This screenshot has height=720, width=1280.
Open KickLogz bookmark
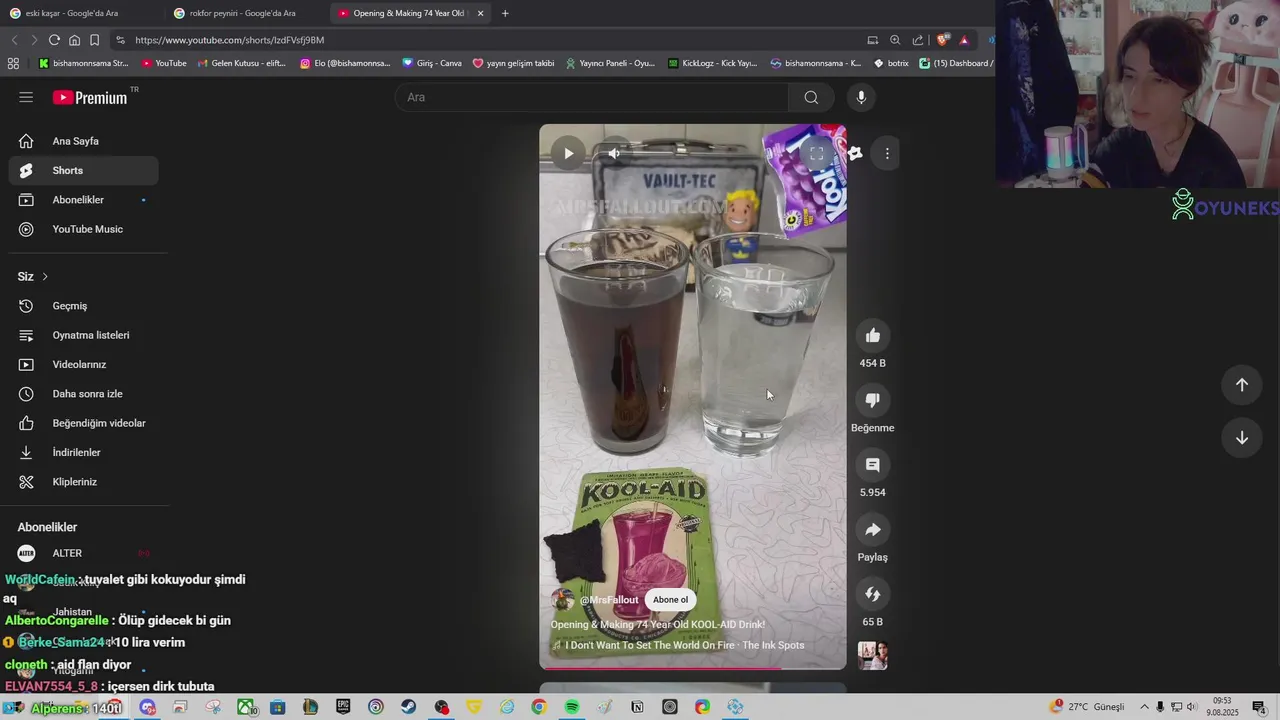(x=712, y=63)
